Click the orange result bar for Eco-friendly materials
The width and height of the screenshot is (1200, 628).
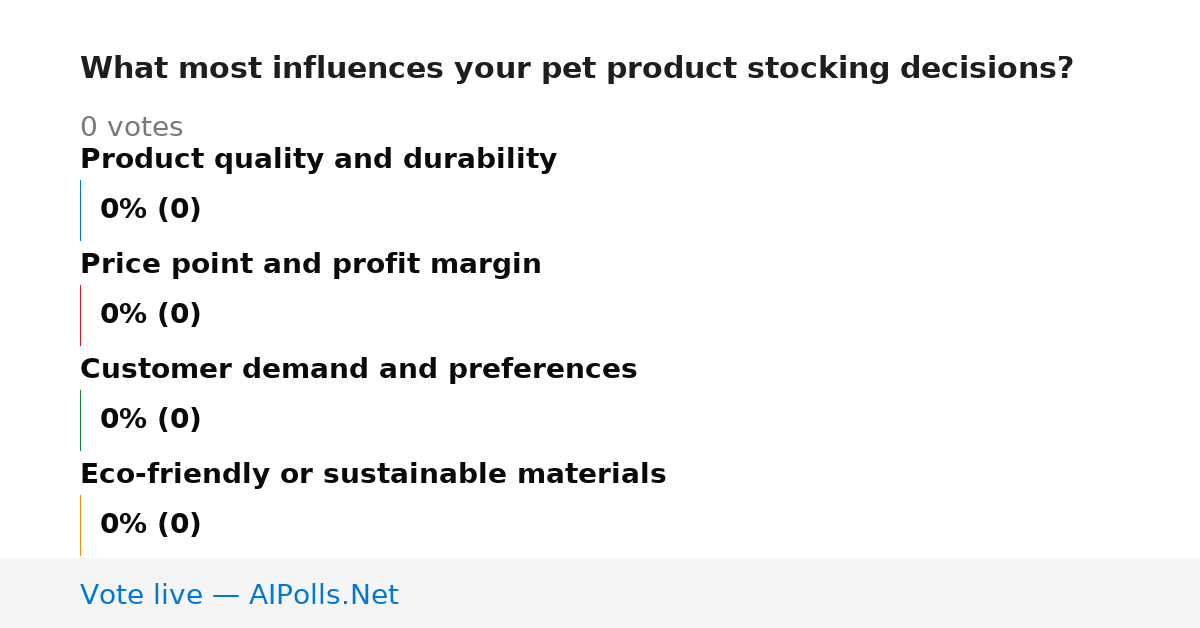coord(80,525)
